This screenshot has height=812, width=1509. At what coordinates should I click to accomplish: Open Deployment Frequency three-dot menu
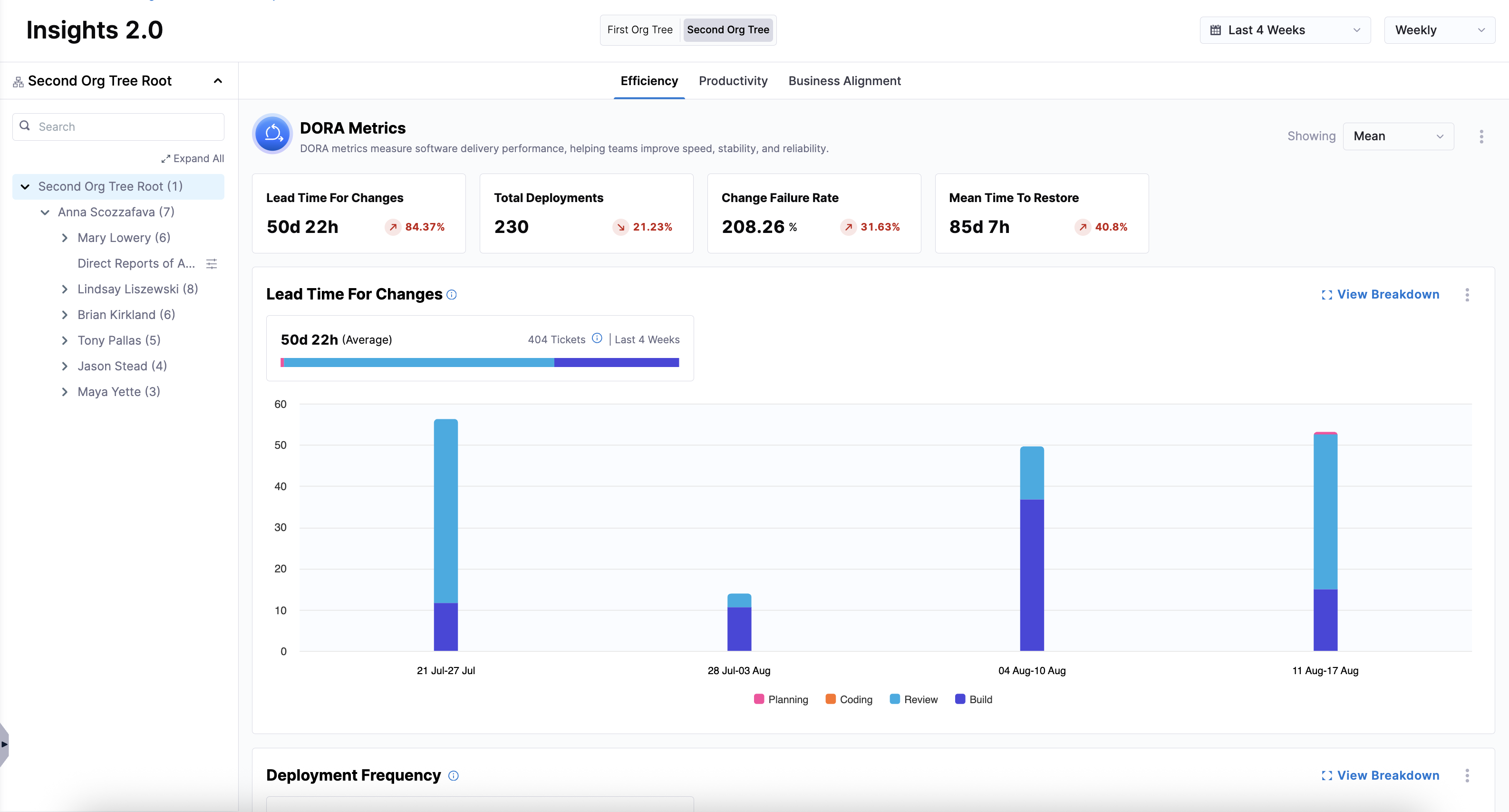point(1467,776)
